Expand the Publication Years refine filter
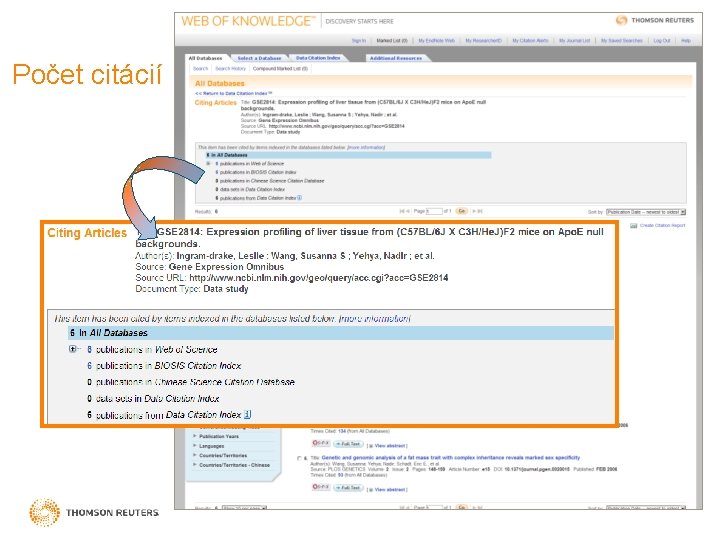The width and height of the screenshot is (720, 540). [219, 436]
